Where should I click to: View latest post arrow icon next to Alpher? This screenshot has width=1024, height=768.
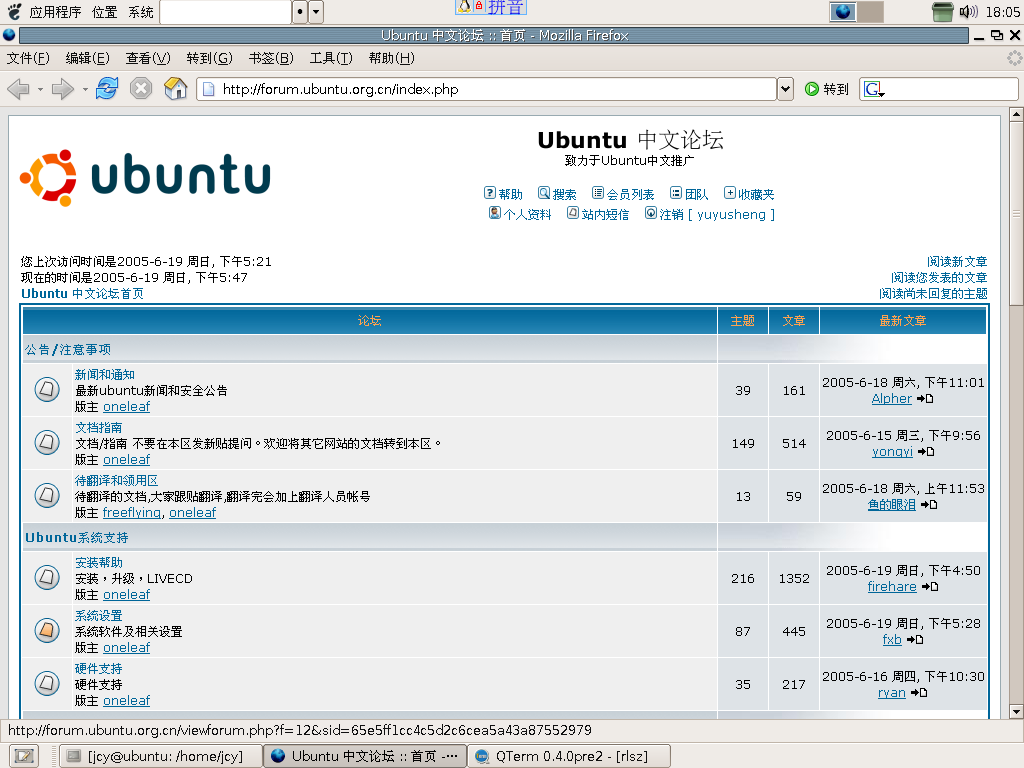(x=925, y=398)
